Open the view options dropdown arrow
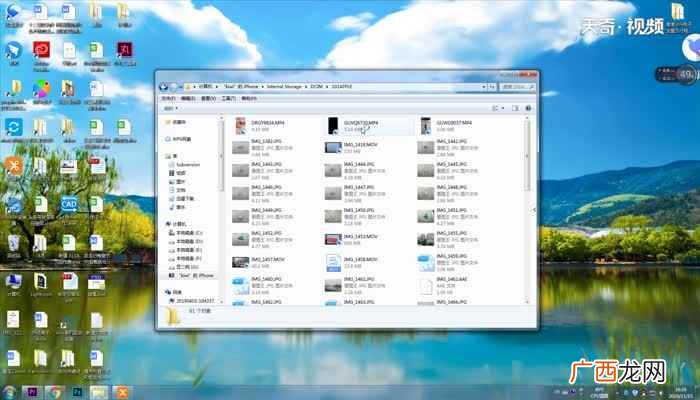Screen dimensions: 700x400 tap(503, 108)
